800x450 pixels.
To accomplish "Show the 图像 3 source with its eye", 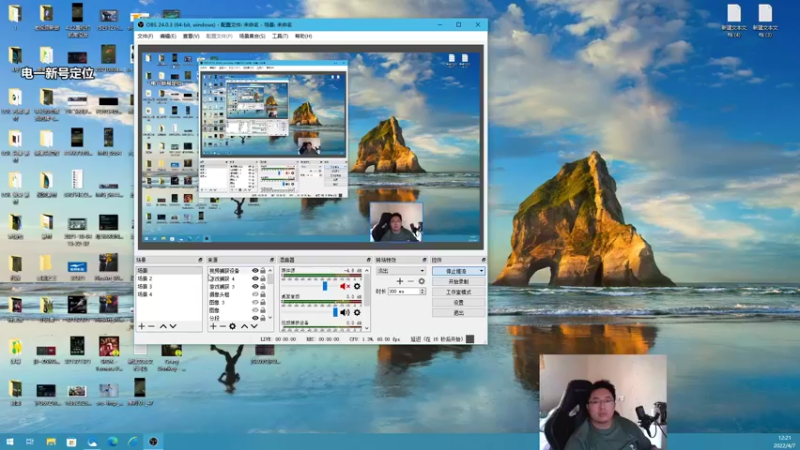I will click(x=255, y=303).
